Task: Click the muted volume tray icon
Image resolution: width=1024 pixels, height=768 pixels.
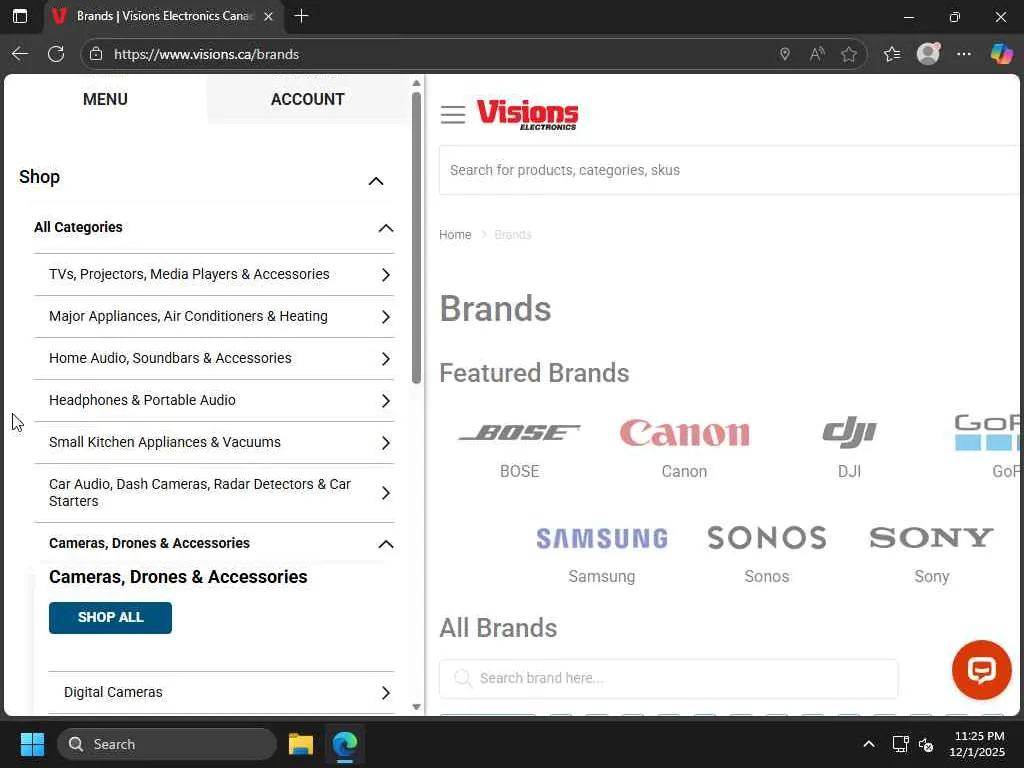Action: pos(926,744)
